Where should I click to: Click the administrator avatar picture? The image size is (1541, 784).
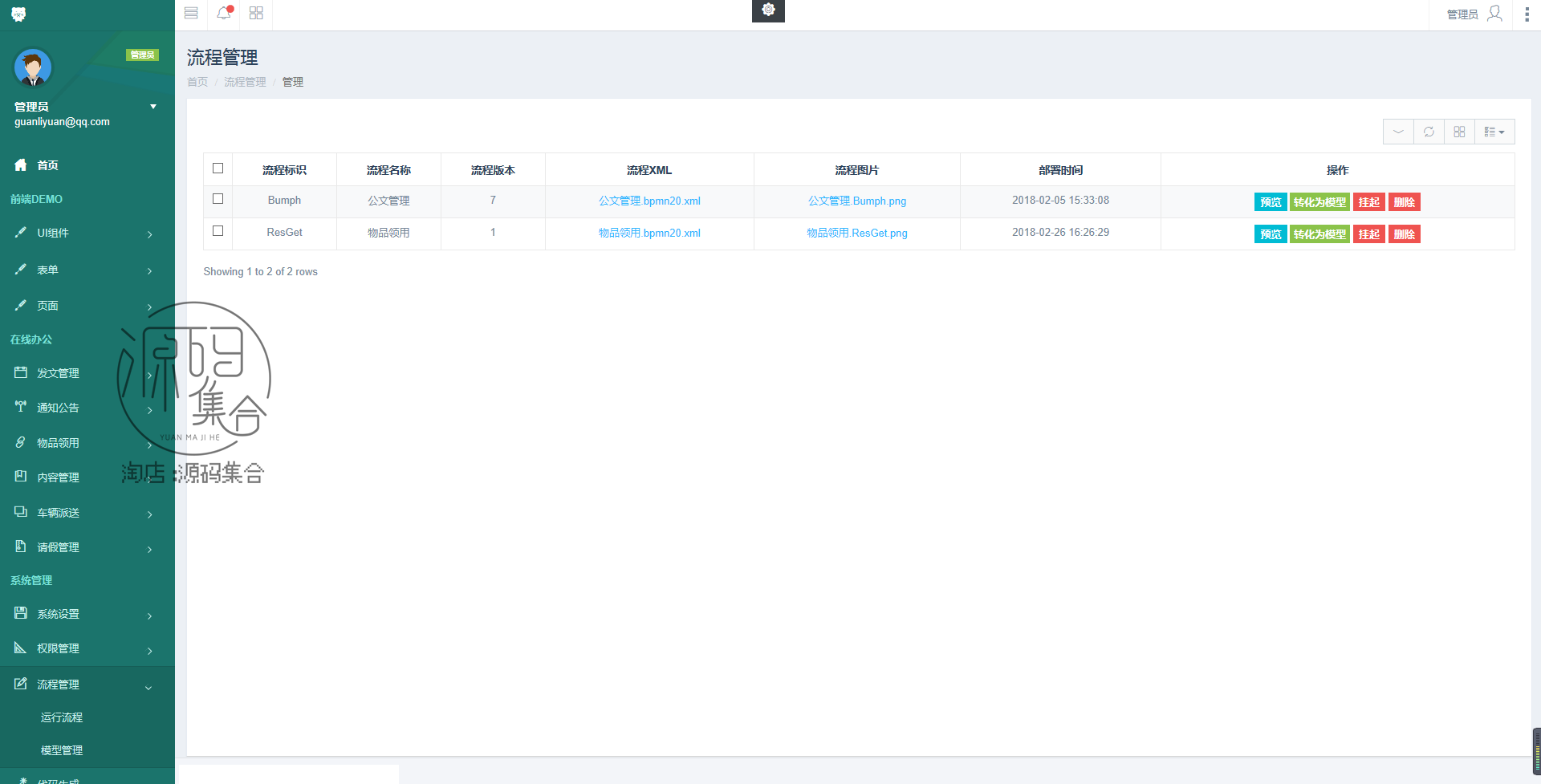pyautogui.click(x=33, y=67)
